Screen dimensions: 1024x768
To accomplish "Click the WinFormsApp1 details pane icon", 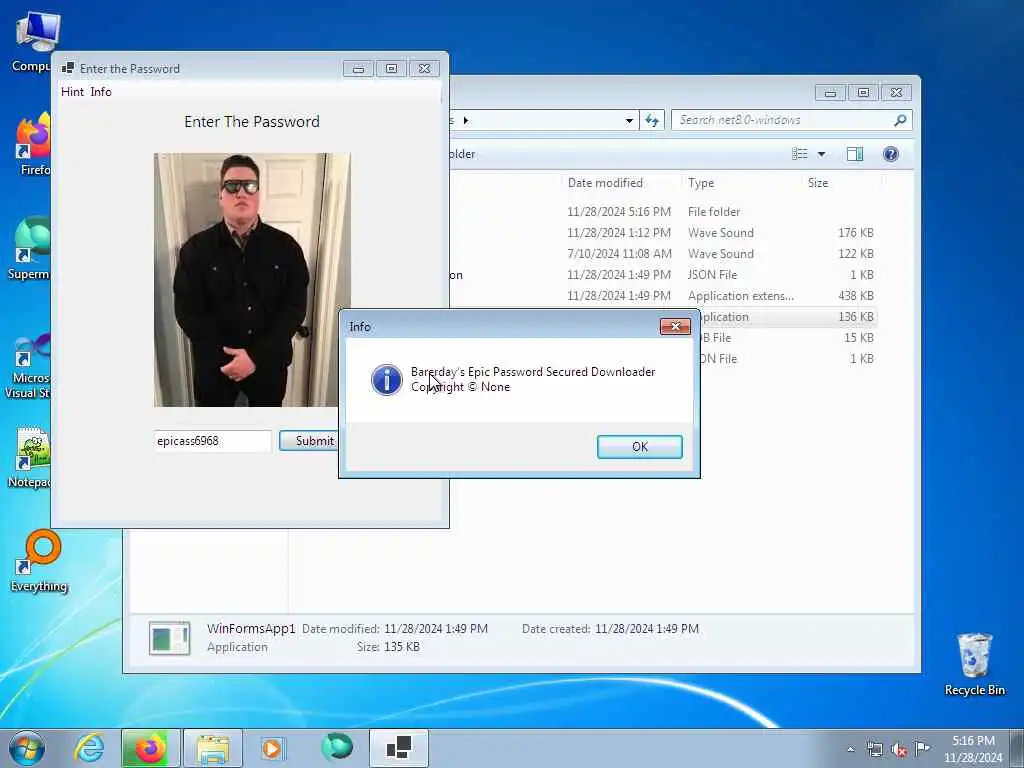I will (x=170, y=638).
